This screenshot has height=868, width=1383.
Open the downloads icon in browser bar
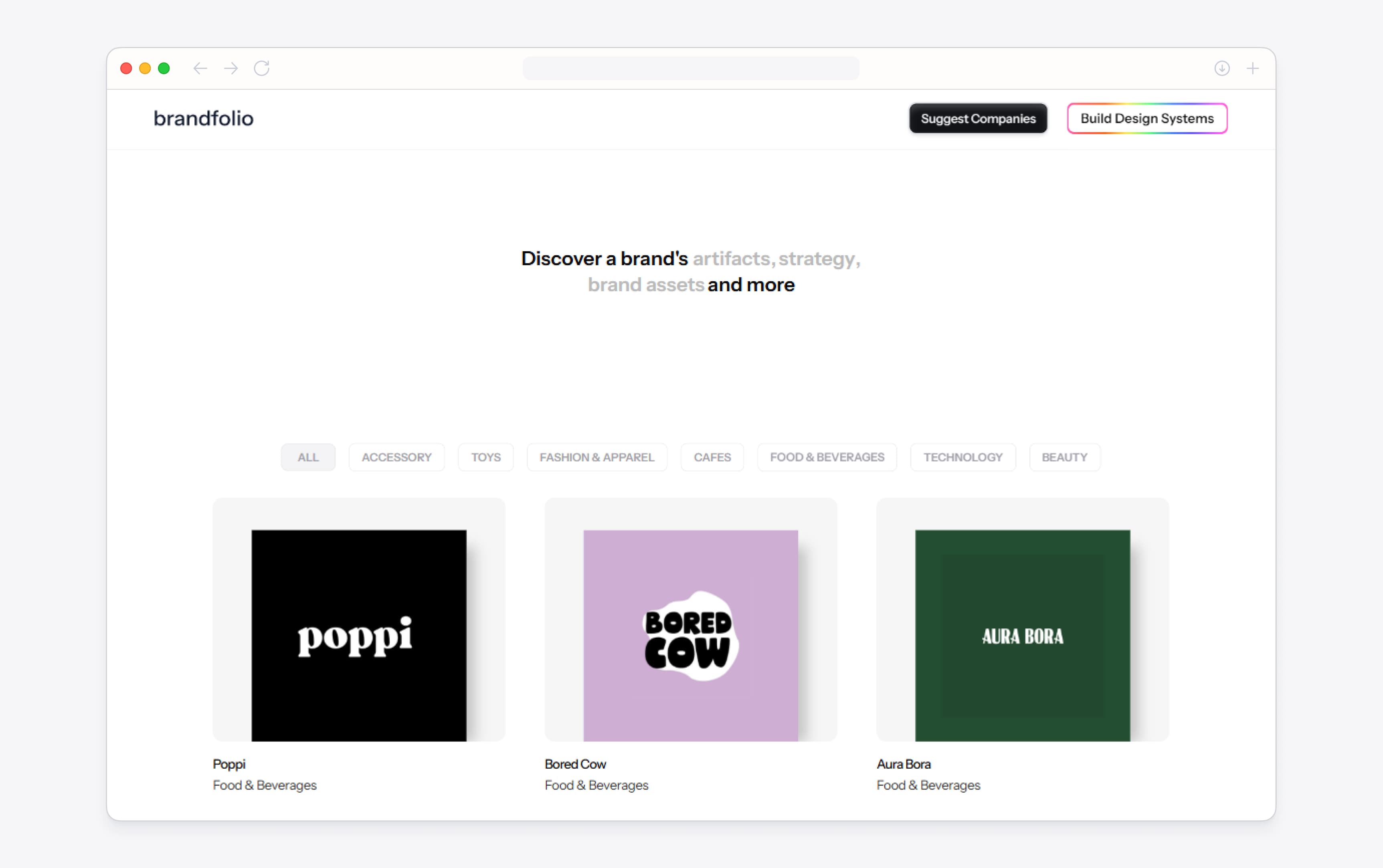click(1222, 68)
